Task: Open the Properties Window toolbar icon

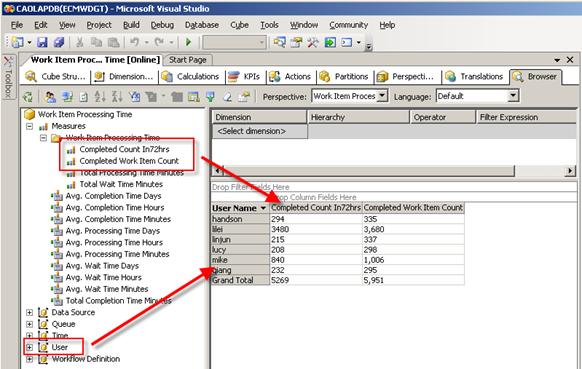Action: point(296,42)
